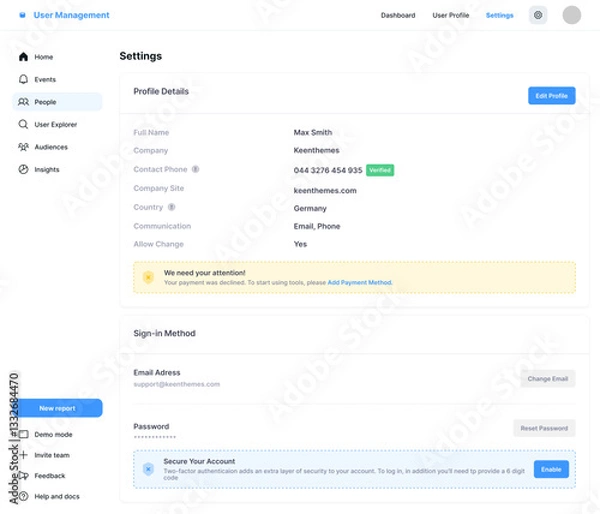
Task: Open the user avatar in header
Action: [x=571, y=15]
